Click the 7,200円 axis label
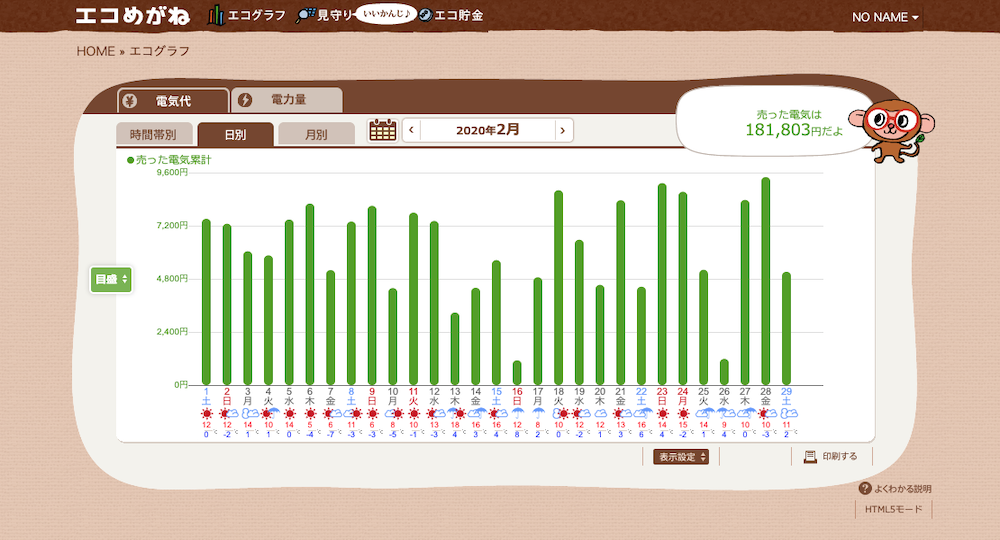 [172, 226]
